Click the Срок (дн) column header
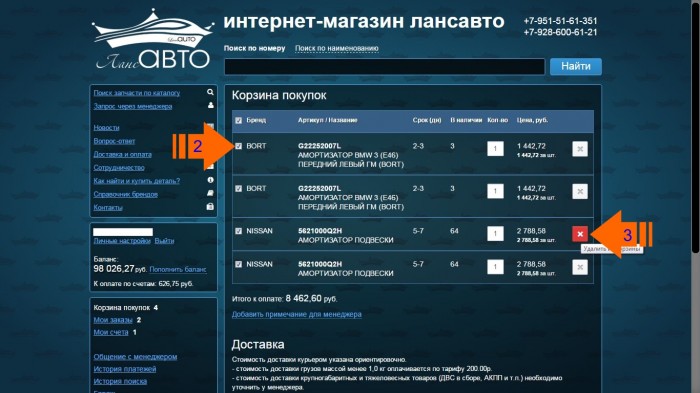Viewport: 700px width, 393px height. click(427, 120)
